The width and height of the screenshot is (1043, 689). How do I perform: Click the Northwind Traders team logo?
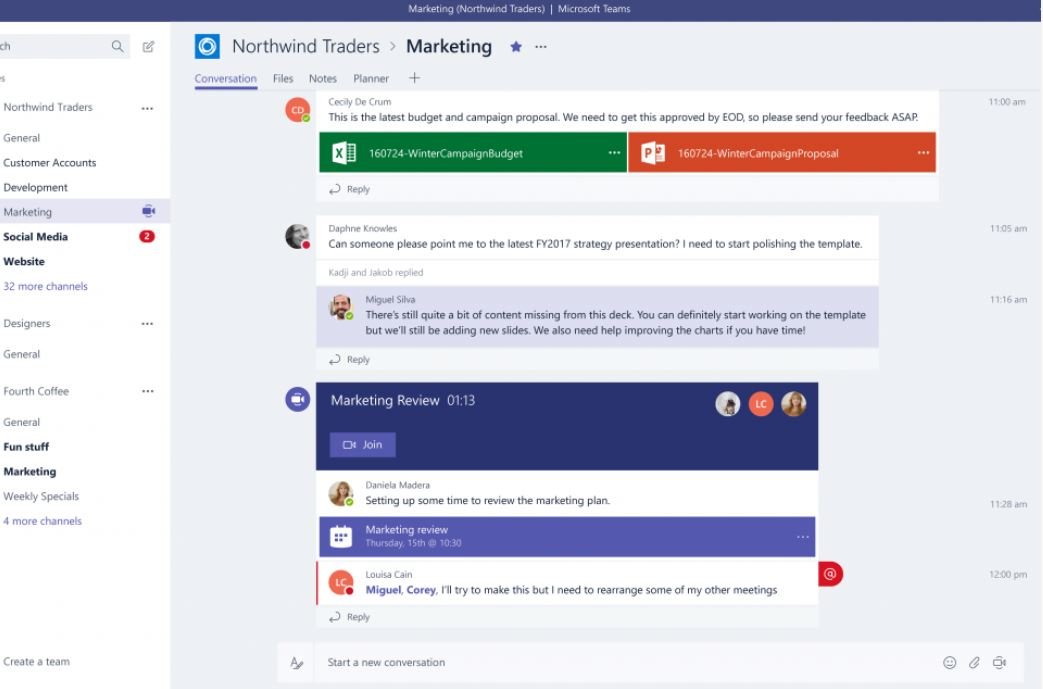coord(207,47)
